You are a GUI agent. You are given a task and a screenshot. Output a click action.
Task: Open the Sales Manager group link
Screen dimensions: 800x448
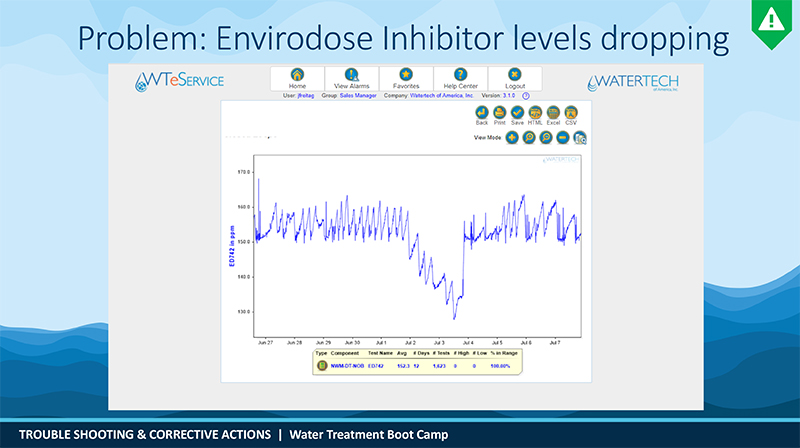click(358, 95)
